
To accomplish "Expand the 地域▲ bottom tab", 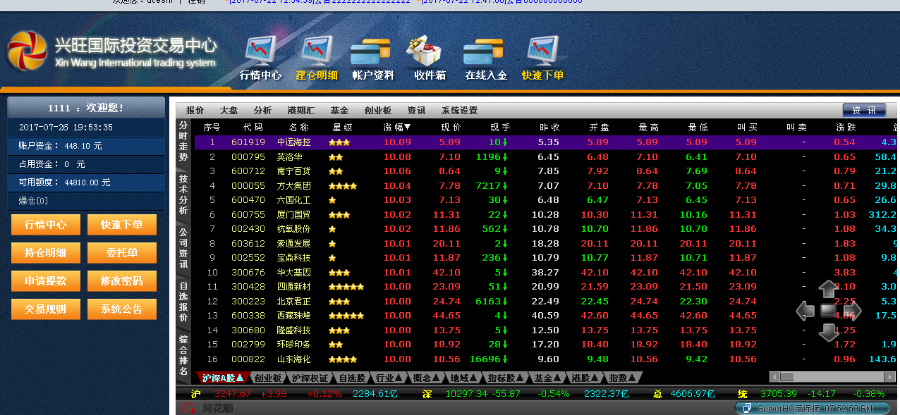I will (464, 377).
